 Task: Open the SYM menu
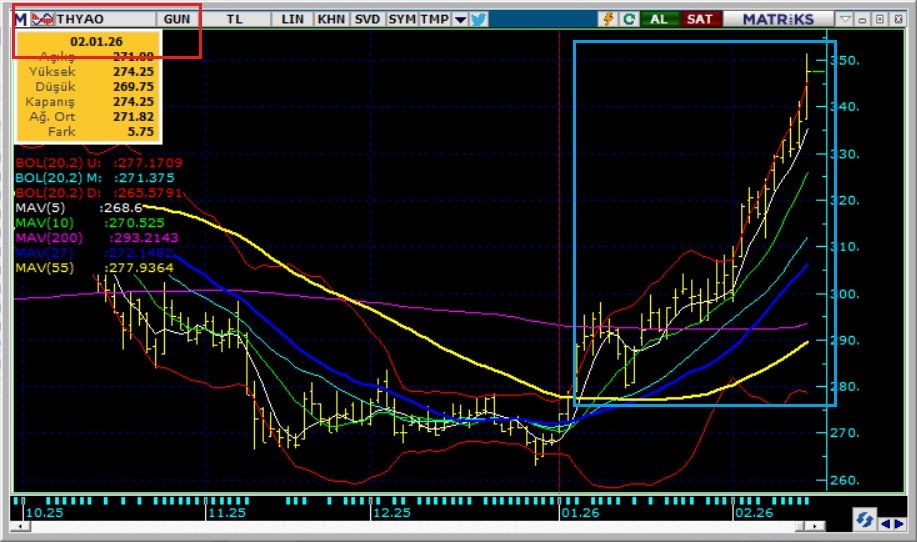pyautogui.click(x=402, y=19)
